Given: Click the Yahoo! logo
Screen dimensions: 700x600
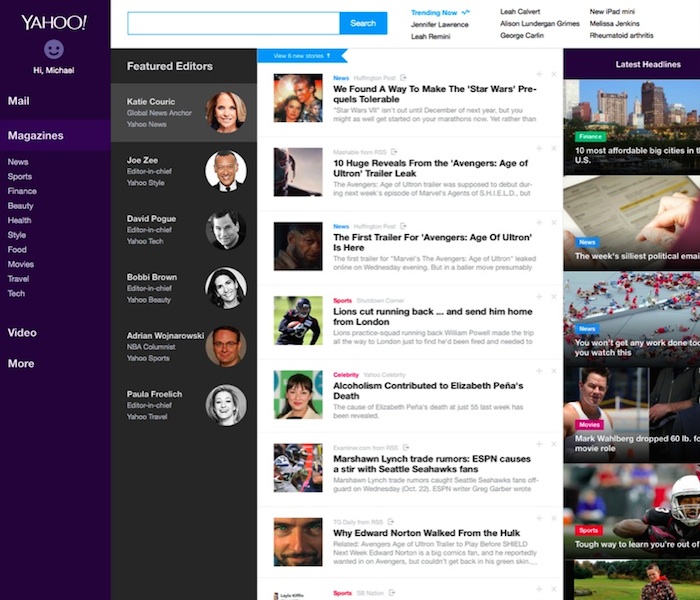Looking at the screenshot, I should tap(54, 22).
